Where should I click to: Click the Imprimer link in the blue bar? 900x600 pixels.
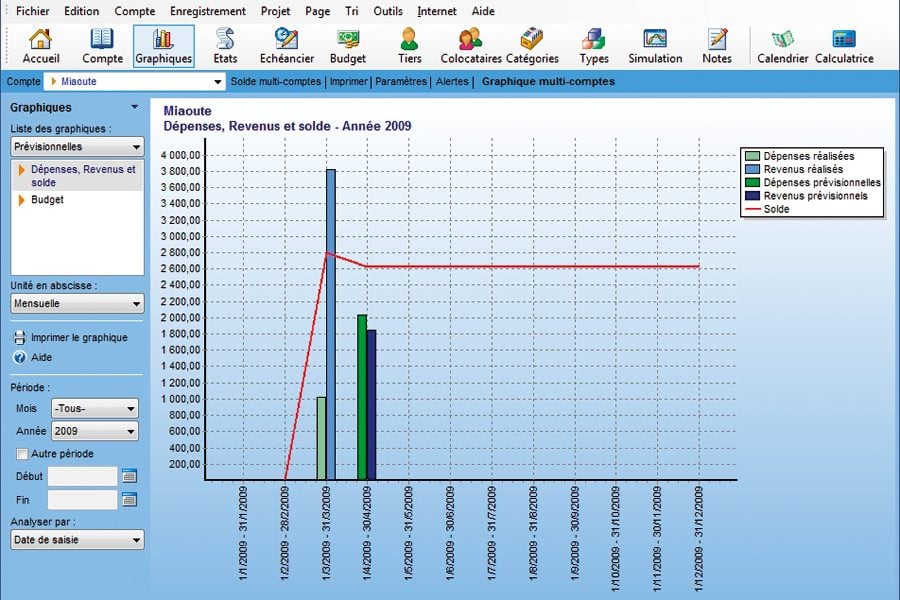point(348,82)
